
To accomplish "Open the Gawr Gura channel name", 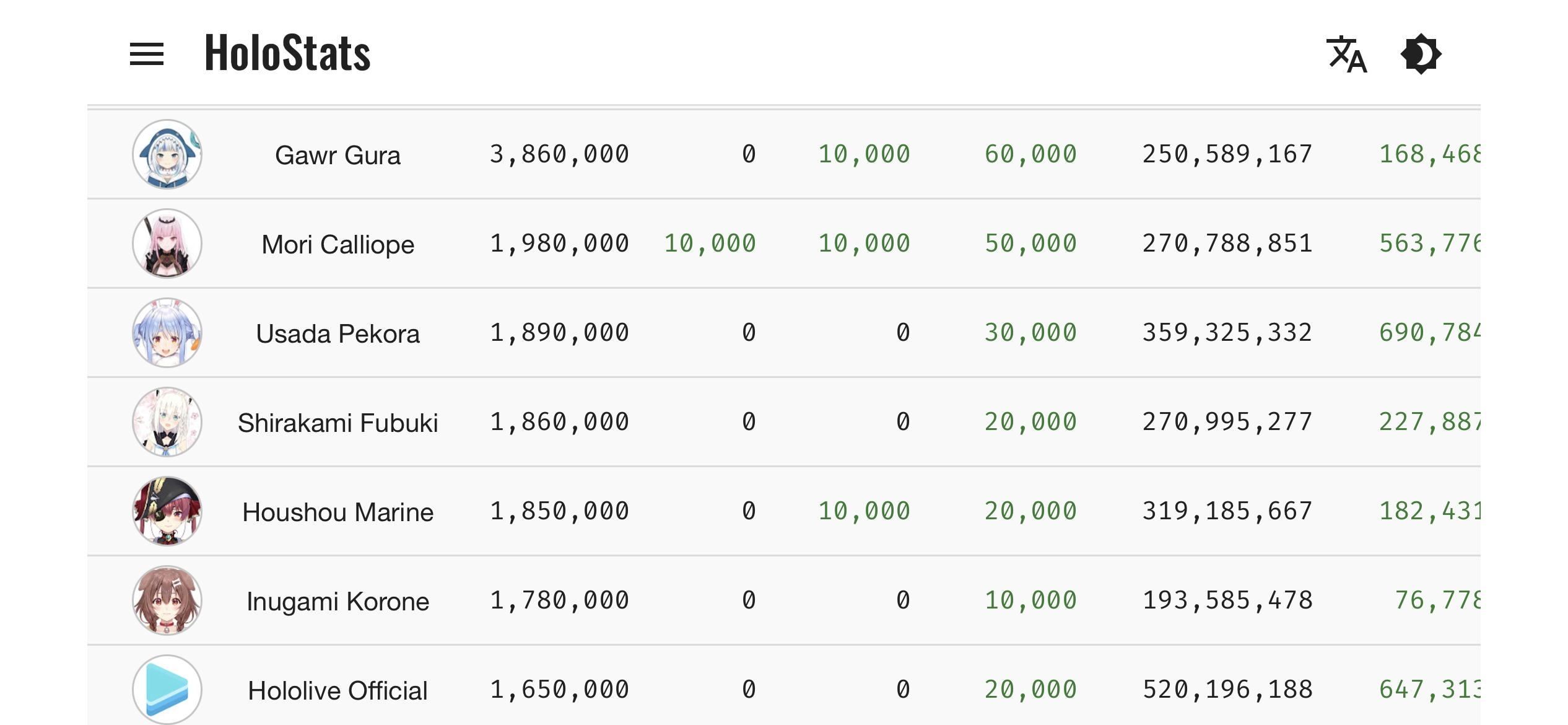I will (x=338, y=155).
